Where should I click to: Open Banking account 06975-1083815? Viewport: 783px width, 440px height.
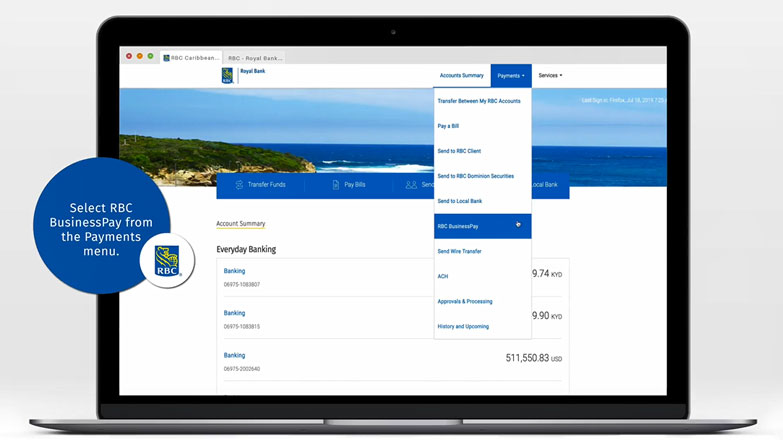point(234,313)
